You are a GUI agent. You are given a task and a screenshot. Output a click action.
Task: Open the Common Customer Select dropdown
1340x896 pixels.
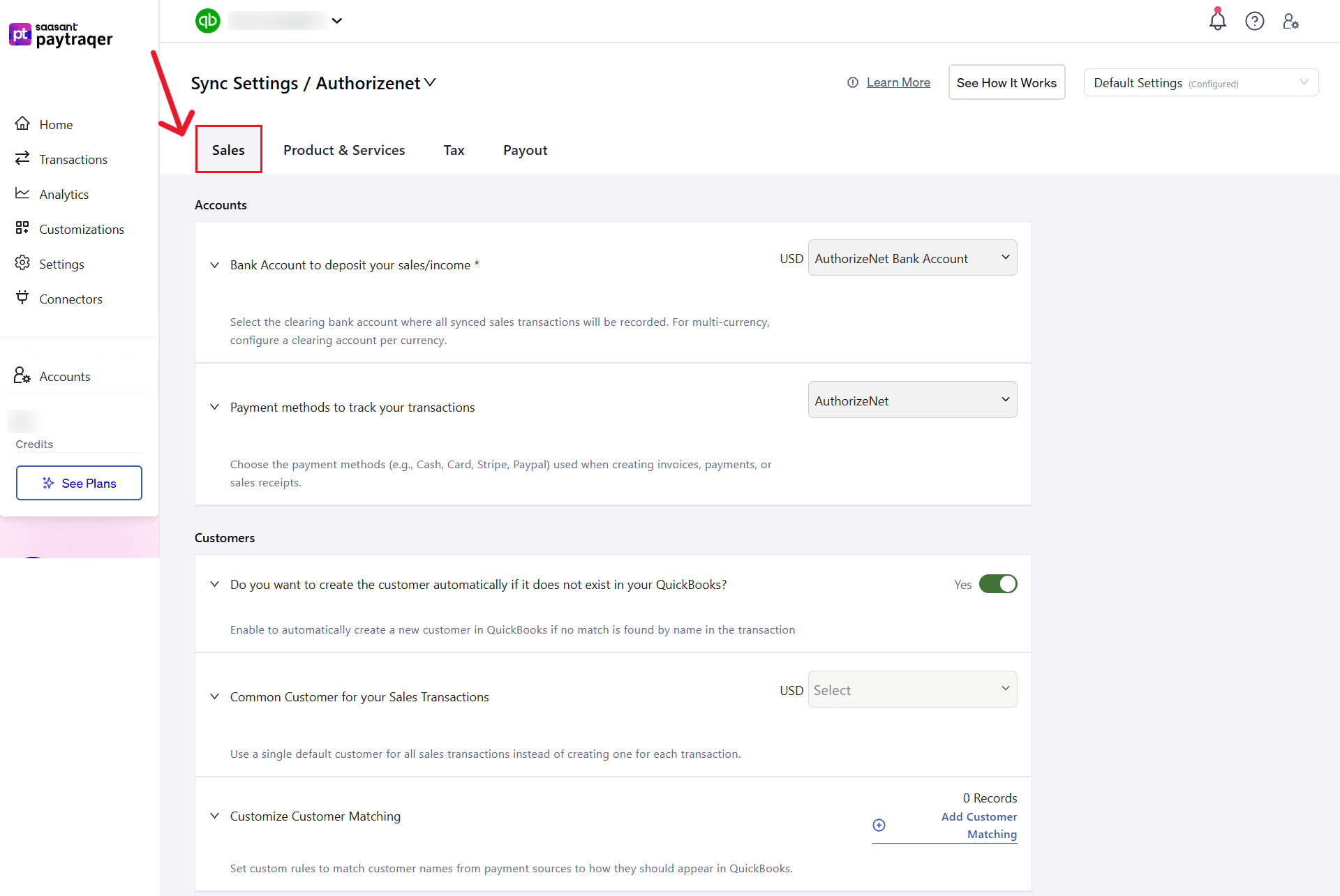tap(912, 689)
